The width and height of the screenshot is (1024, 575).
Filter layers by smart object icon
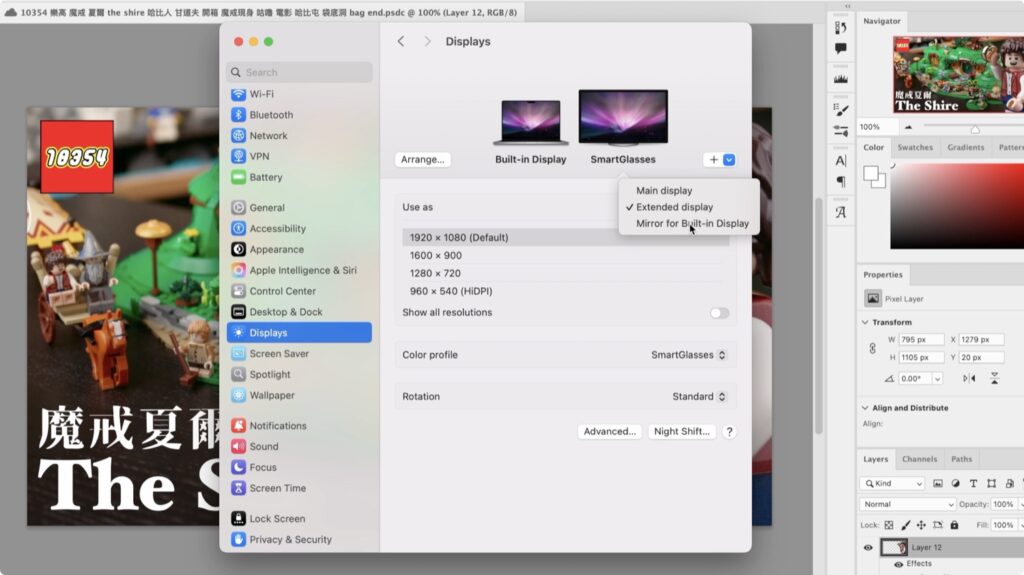[x=1010, y=484]
